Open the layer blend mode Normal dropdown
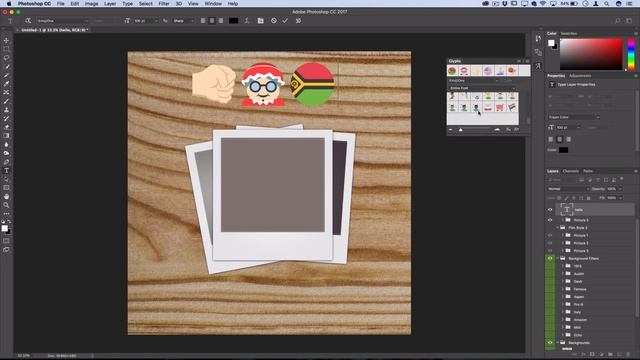Screen dimensions: 640x360 [x=568, y=189]
